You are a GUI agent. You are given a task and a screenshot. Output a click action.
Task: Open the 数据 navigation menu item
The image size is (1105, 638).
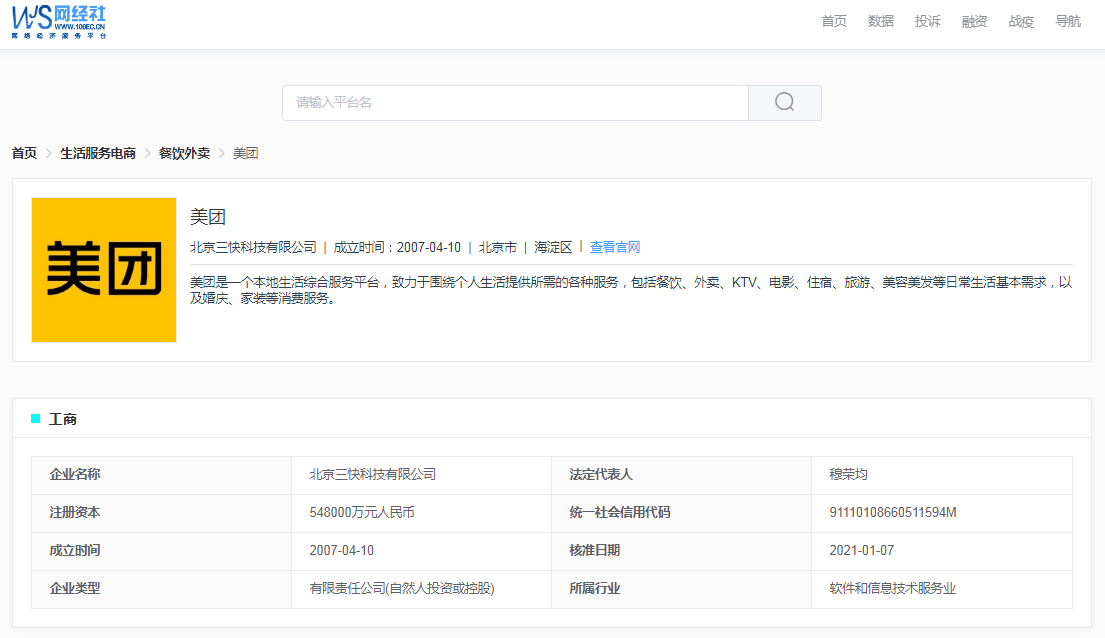point(881,21)
